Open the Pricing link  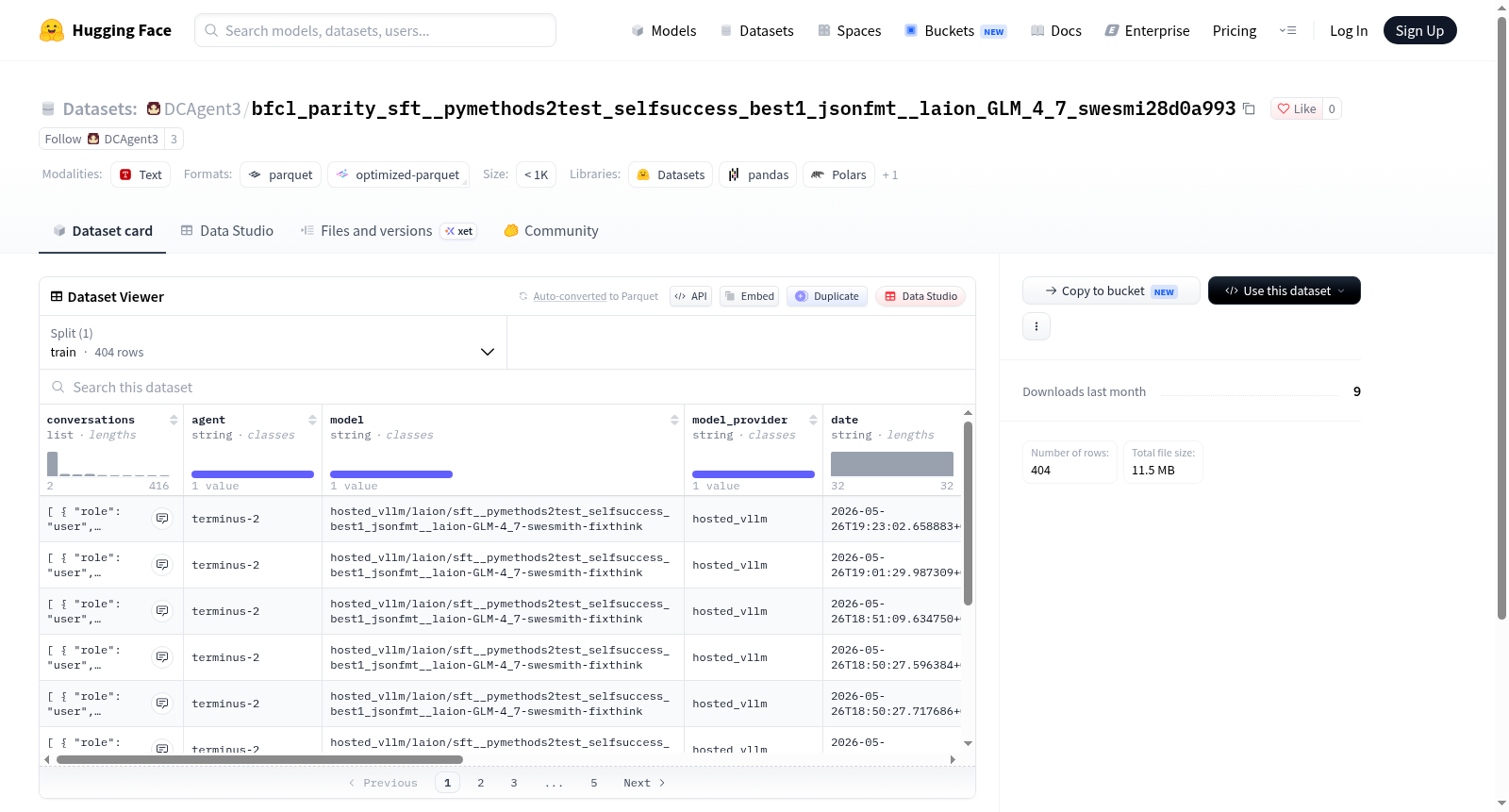tap(1235, 30)
